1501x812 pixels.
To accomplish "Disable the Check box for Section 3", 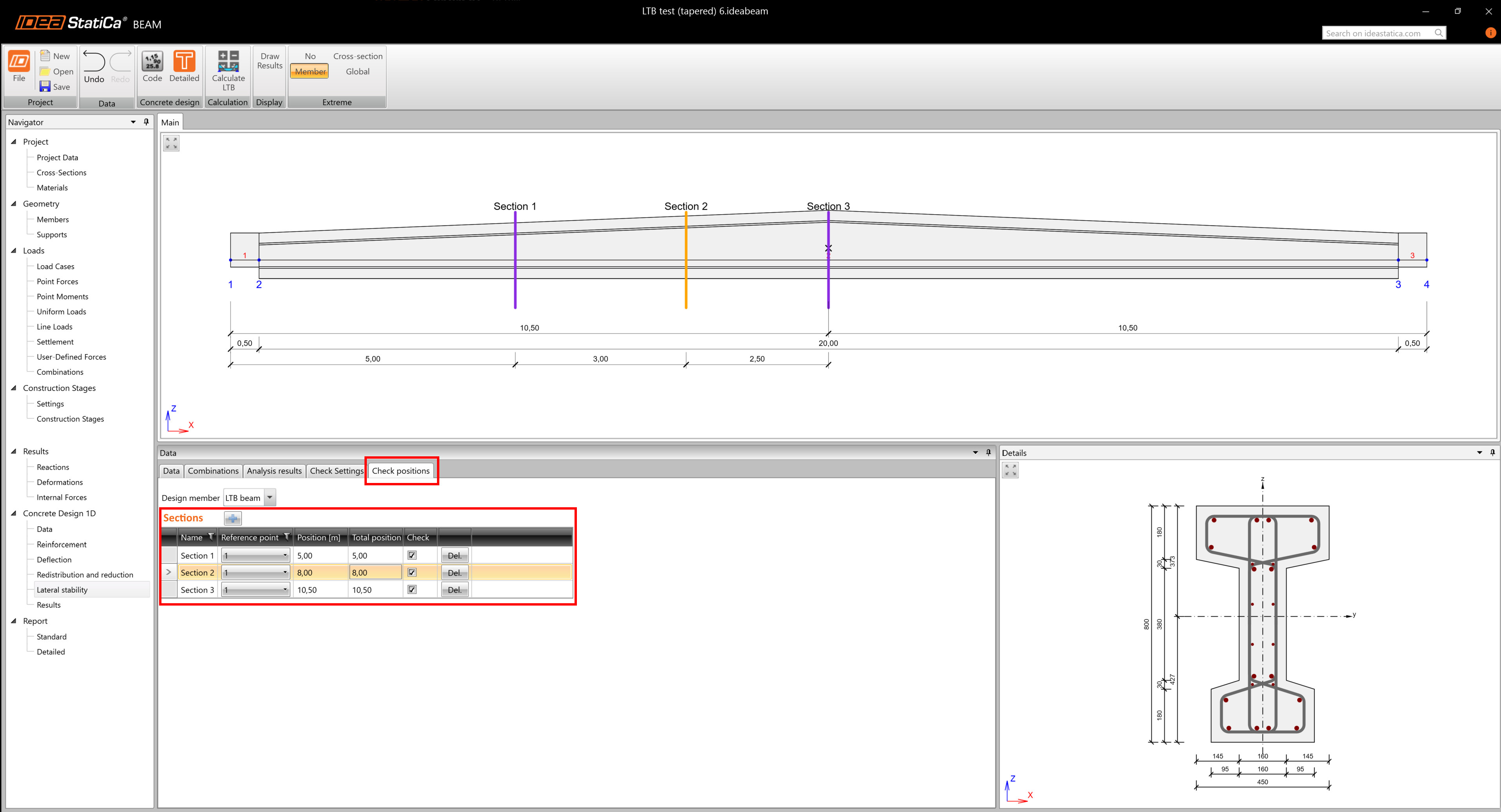I will [x=412, y=590].
